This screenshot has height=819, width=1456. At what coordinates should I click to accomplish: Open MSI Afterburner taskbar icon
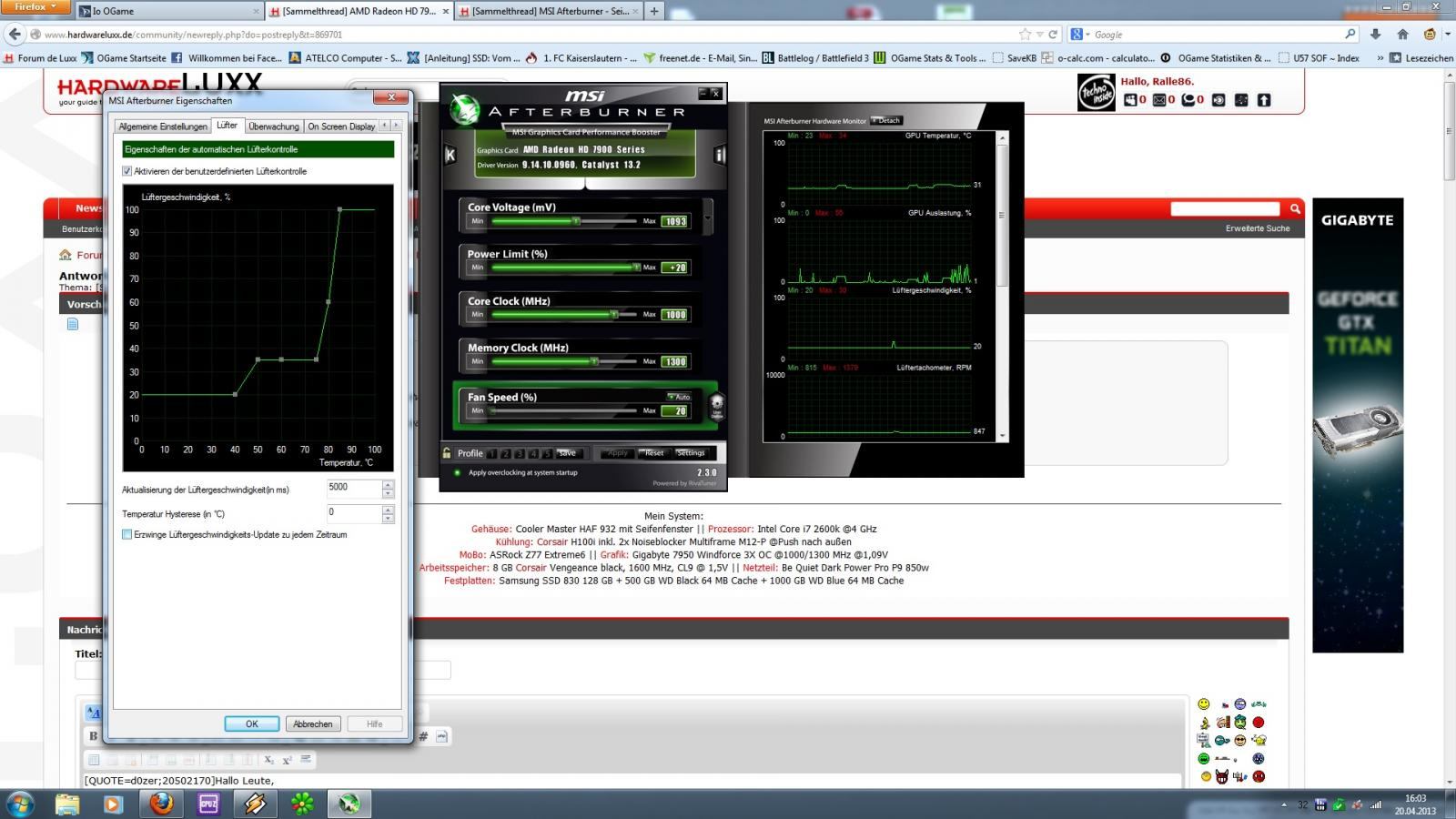(x=350, y=804)
